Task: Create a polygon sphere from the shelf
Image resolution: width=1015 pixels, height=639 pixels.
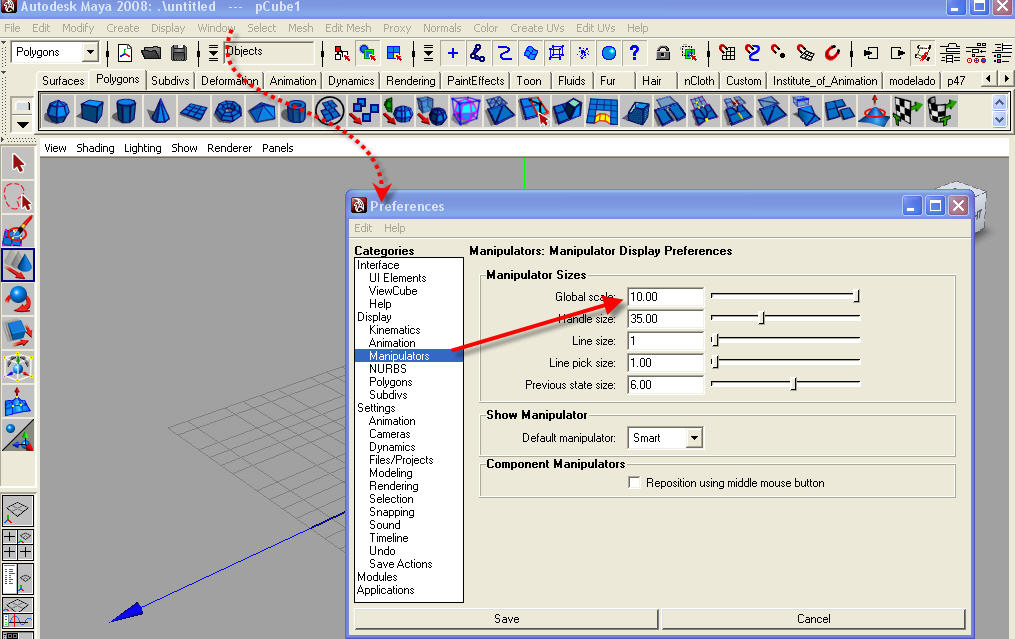Action: tap(58, 111)
